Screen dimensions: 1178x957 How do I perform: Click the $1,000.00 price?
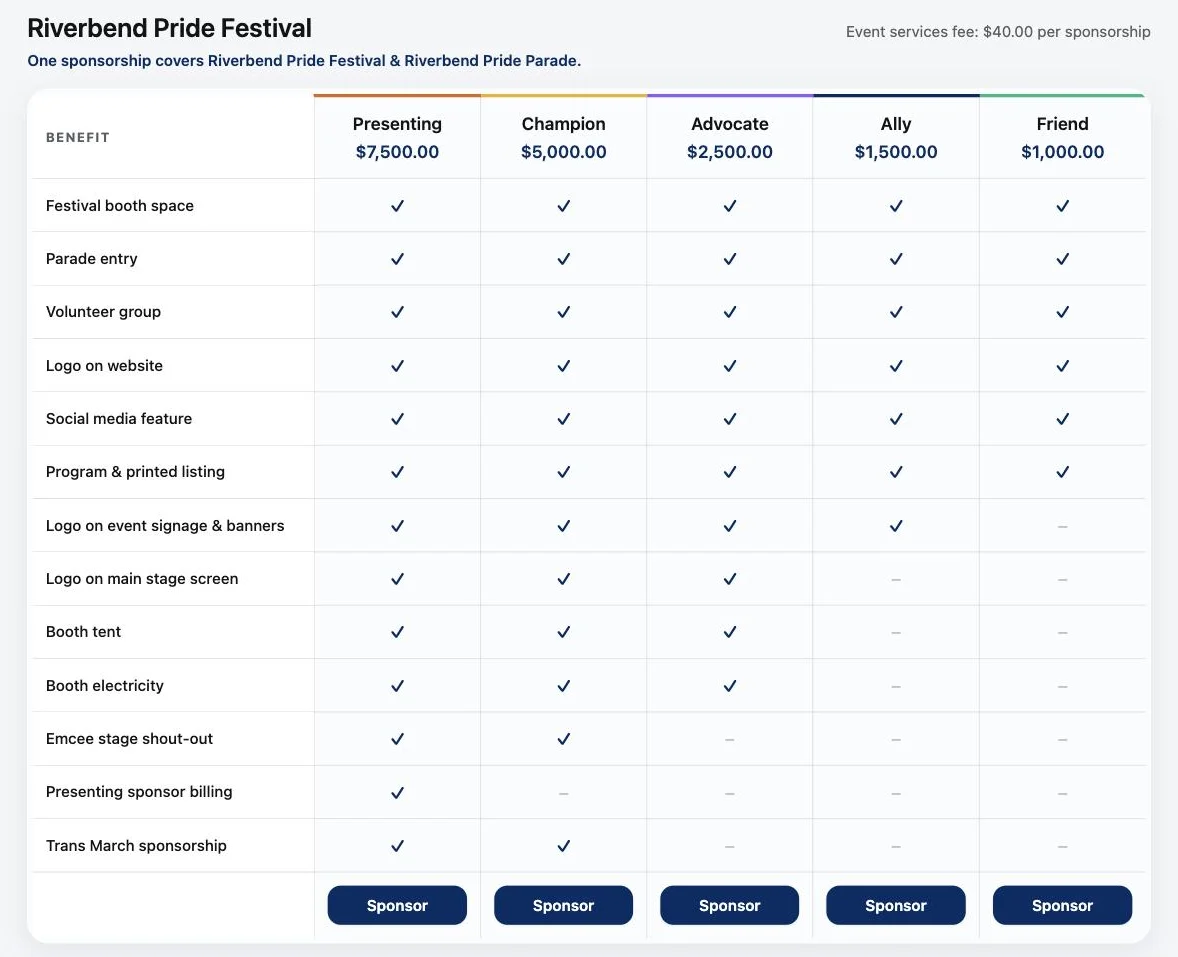[x=1062, y=152]
